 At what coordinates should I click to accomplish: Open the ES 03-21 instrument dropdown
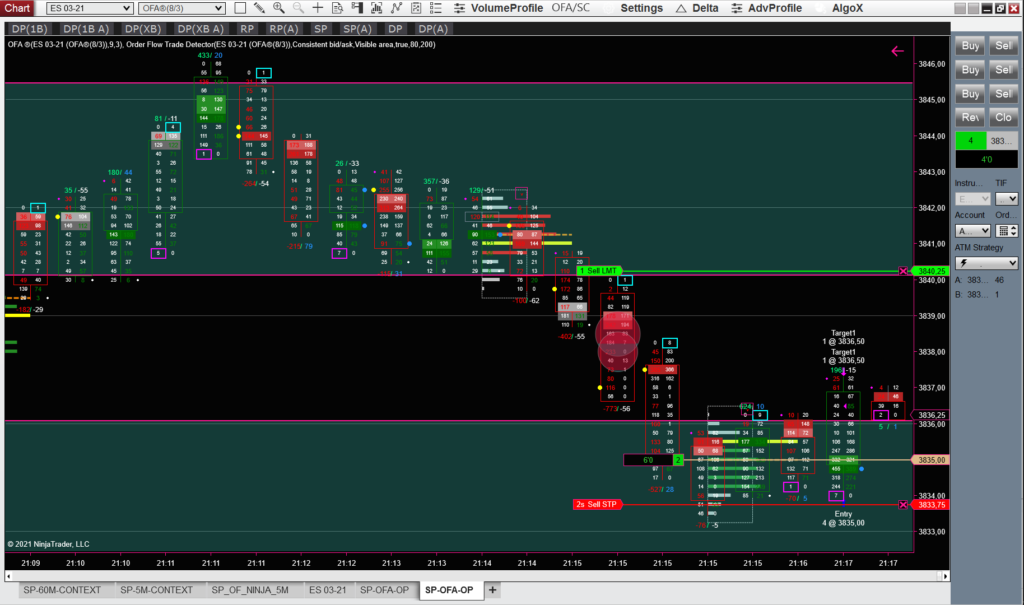pos(88,8)
